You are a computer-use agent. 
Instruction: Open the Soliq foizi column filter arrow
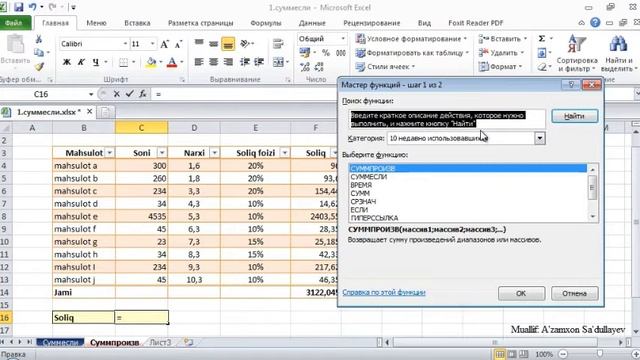pos(284,153)
